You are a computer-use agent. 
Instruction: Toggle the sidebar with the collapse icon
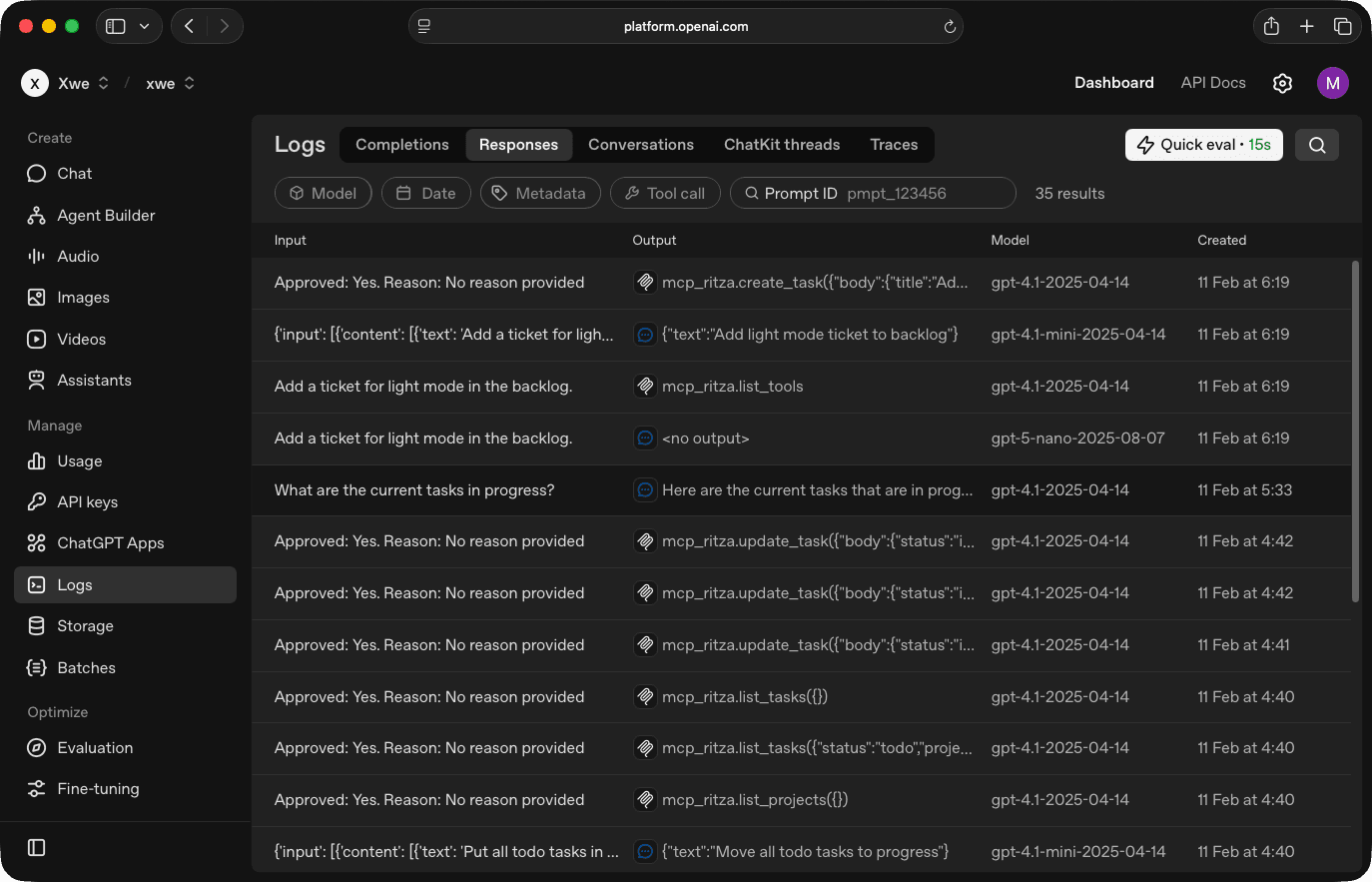coord(36,847)
